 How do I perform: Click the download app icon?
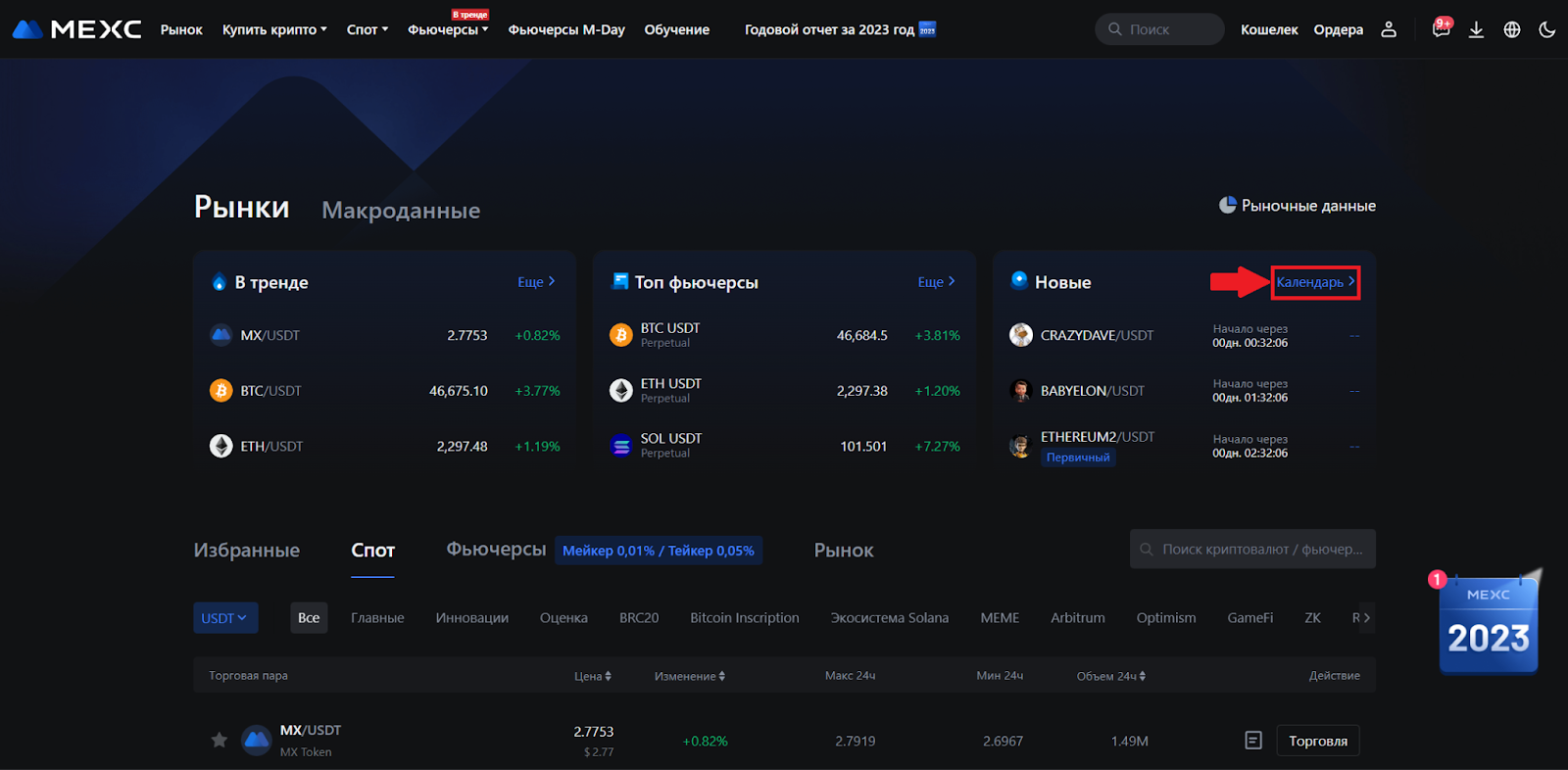coord(1476,29)
